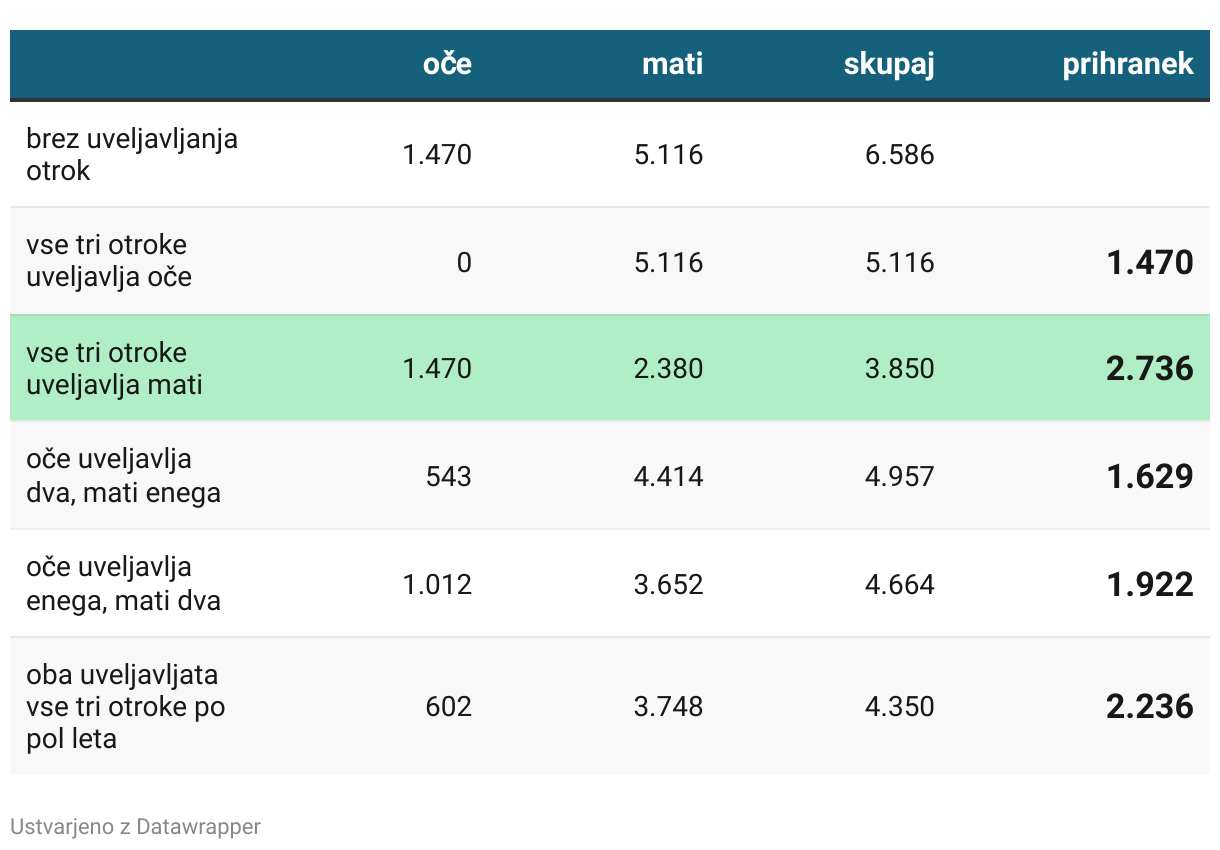Click the skupaj value 6.586
Viewport: 1220px width, 850px height.
pyautogui.click(x=900, y=155)
